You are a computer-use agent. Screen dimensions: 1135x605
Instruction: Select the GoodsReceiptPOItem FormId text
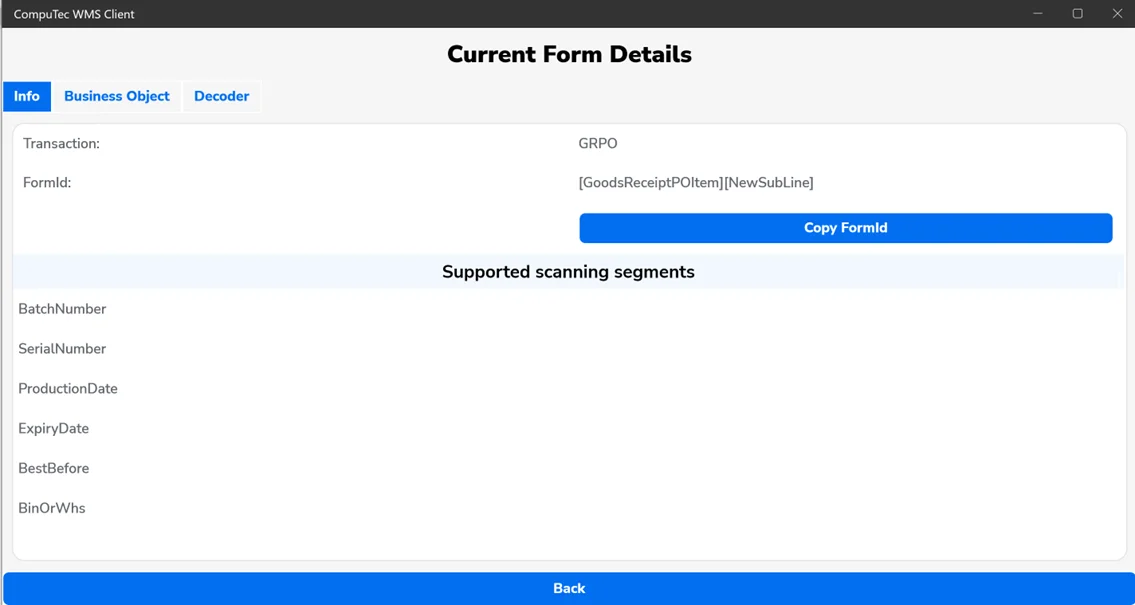click(697, 182)
